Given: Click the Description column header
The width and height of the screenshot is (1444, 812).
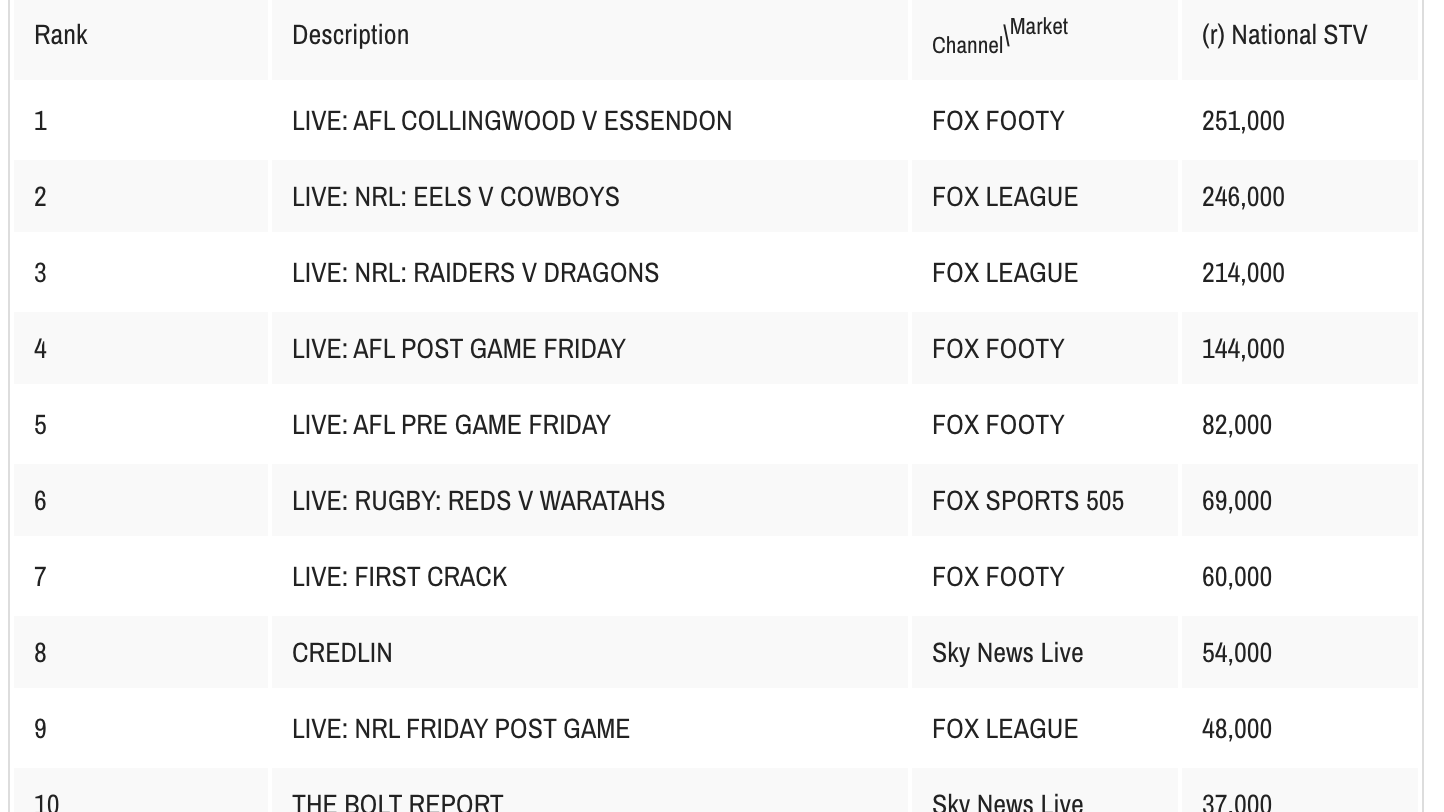Looking at the screenshot, I should tap(350, 35).
